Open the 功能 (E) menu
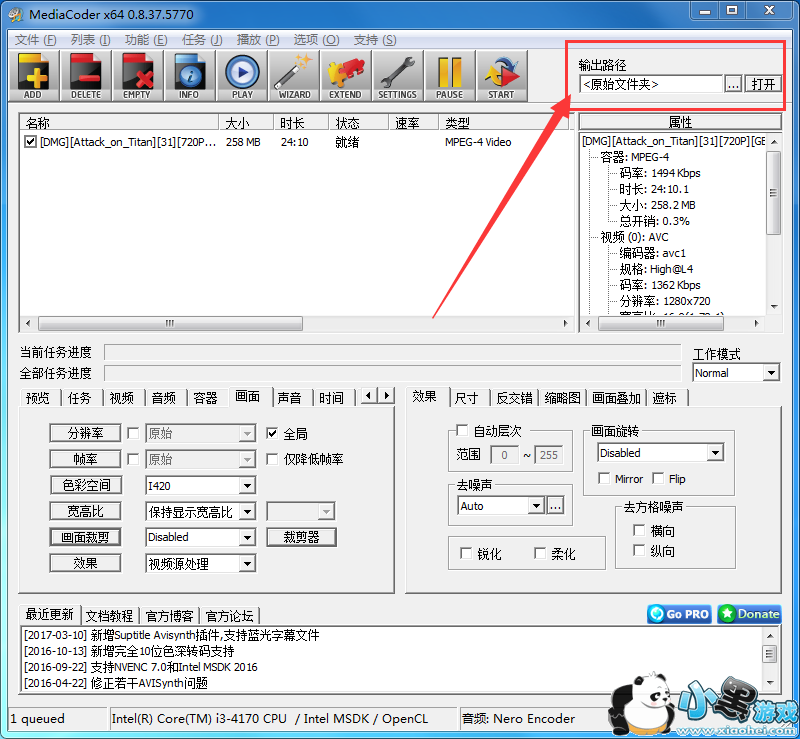 coord(145,40)
